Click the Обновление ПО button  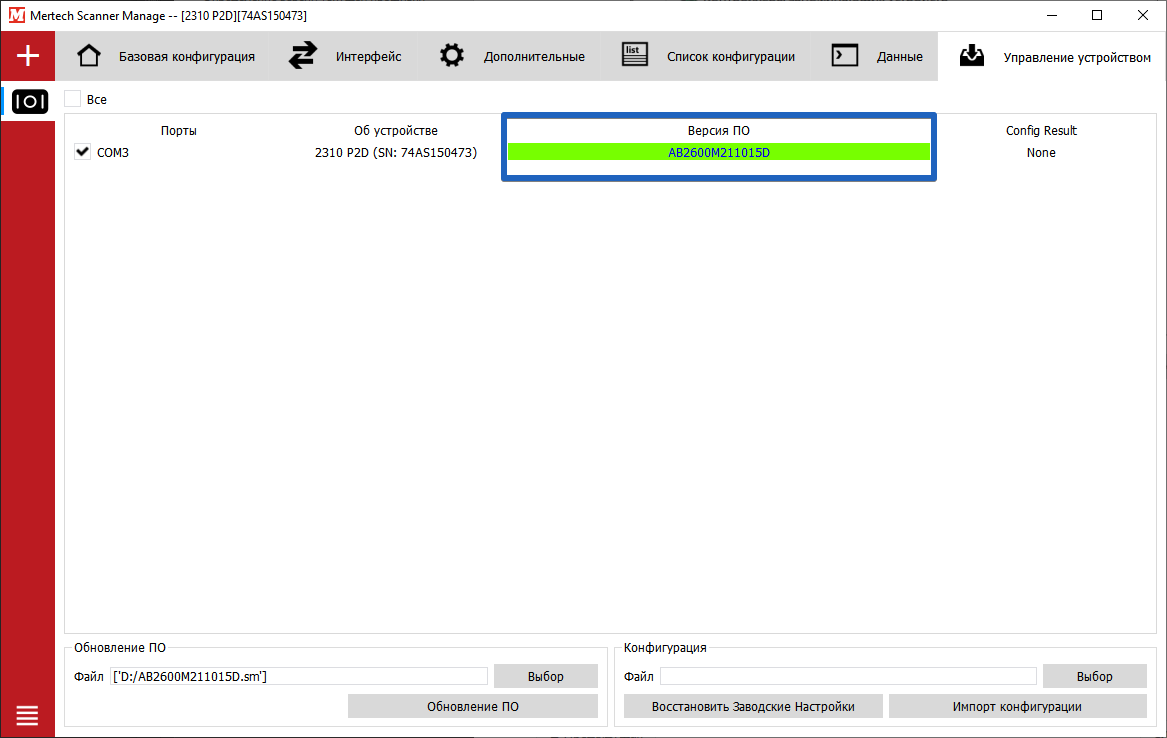(x=473, y=706)
